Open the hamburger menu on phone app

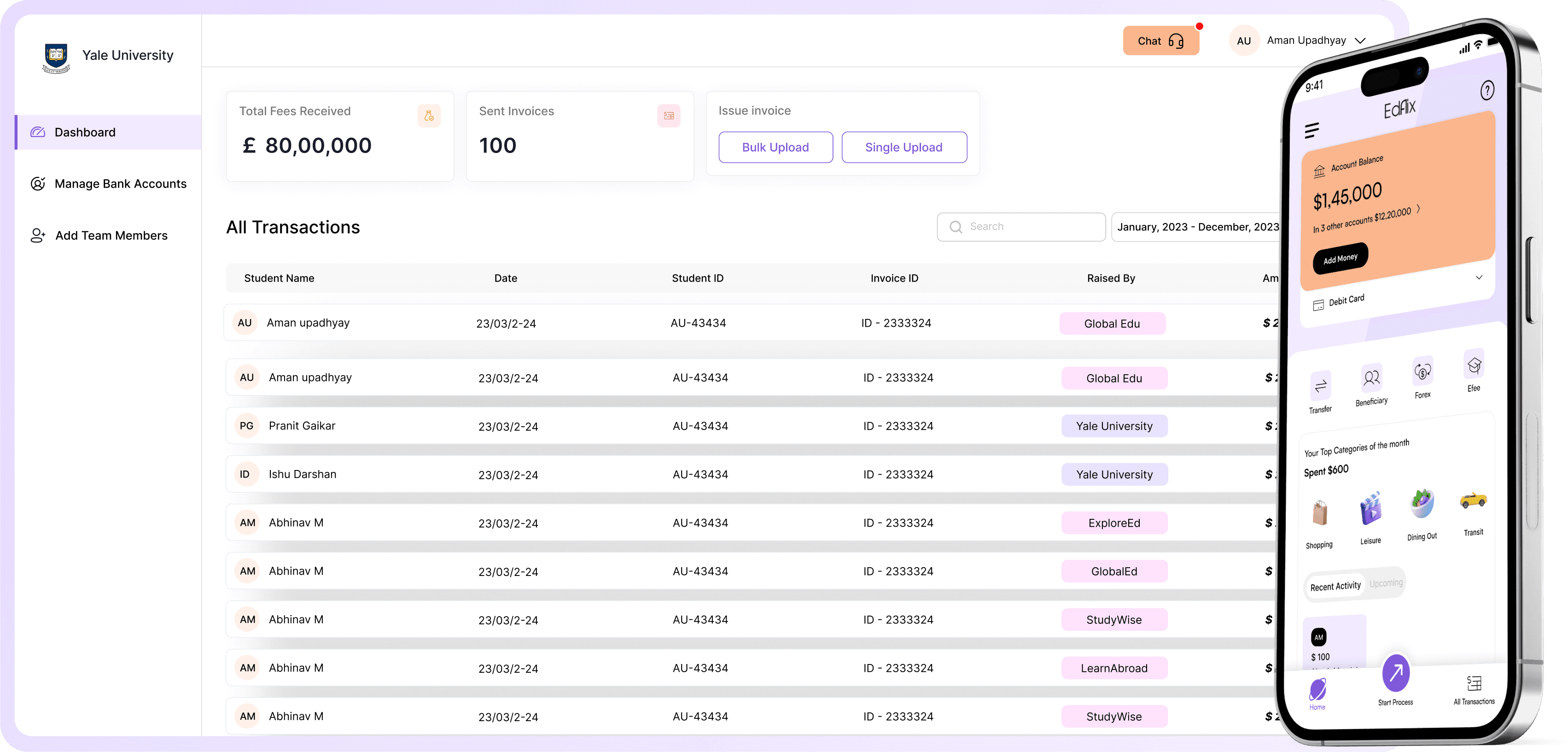tap(1312, 130)
